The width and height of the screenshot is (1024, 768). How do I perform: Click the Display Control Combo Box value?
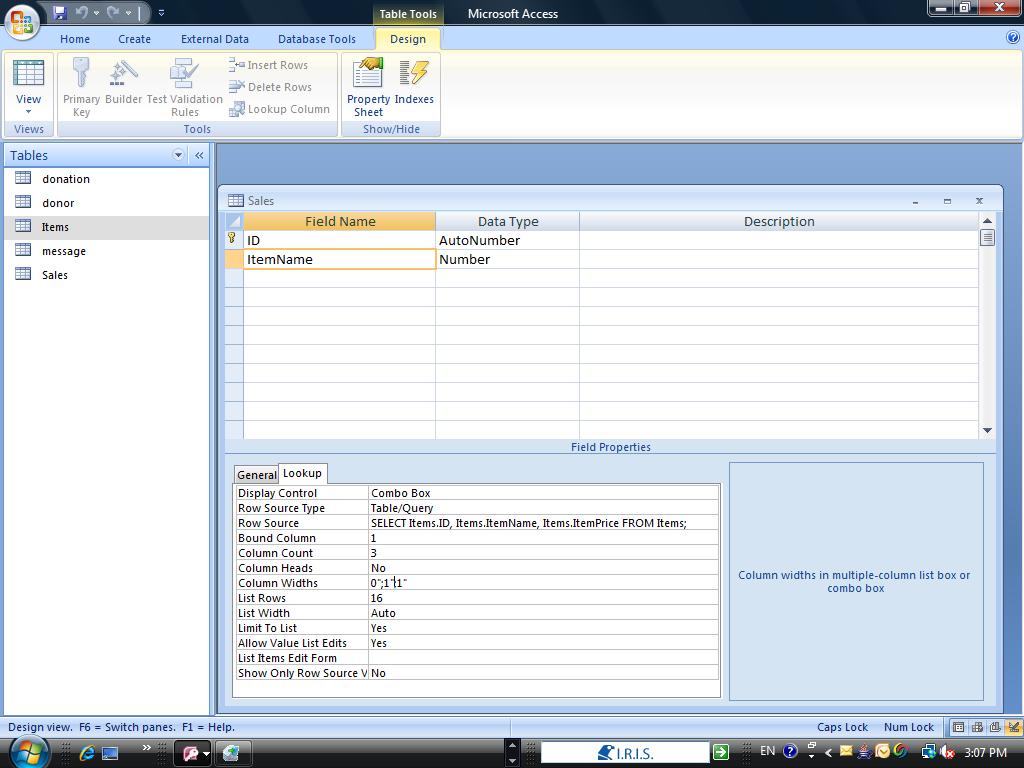tap(543, 493)
